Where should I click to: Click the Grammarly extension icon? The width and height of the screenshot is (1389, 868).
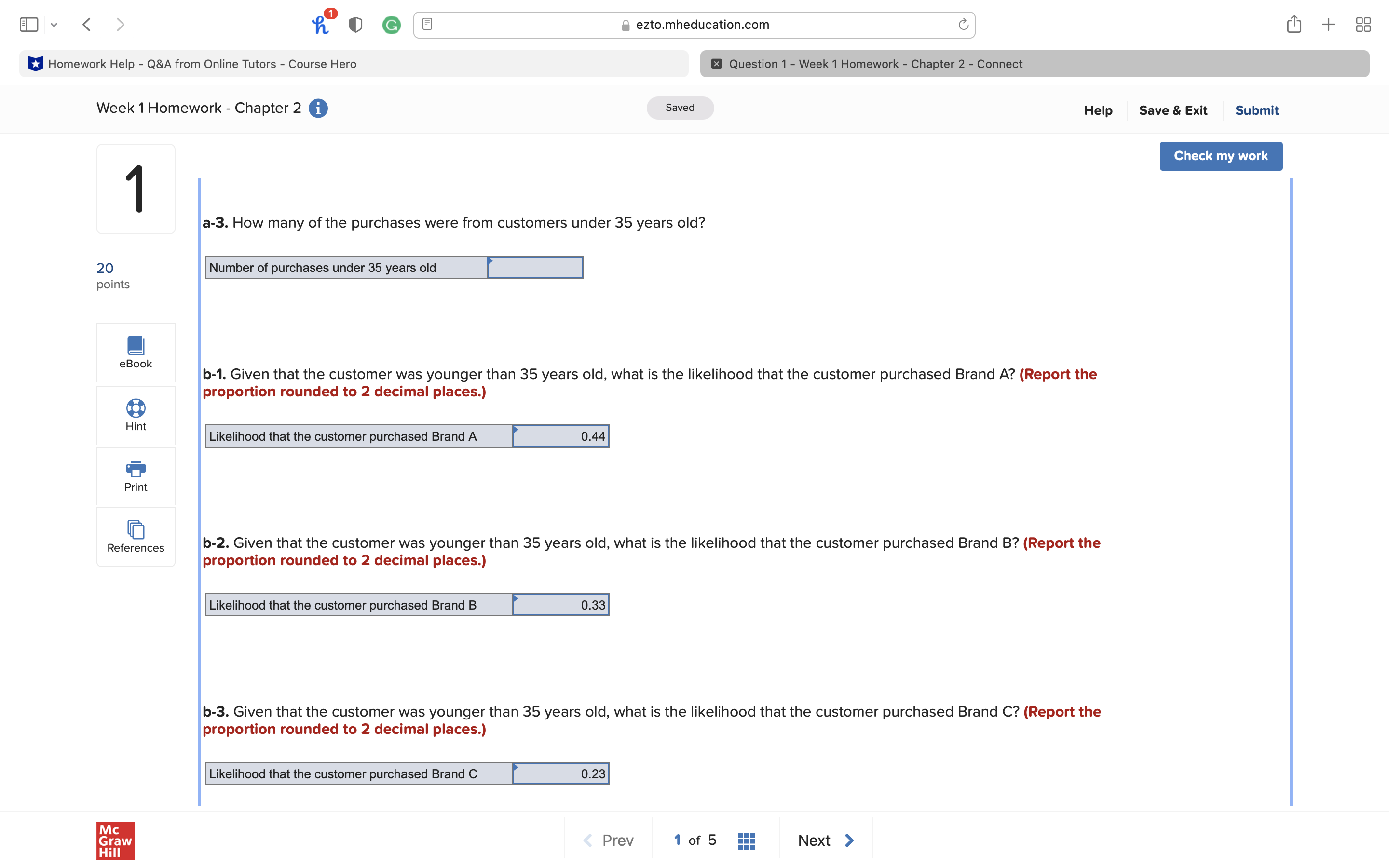pyautogui.click(x=392, y=25)
